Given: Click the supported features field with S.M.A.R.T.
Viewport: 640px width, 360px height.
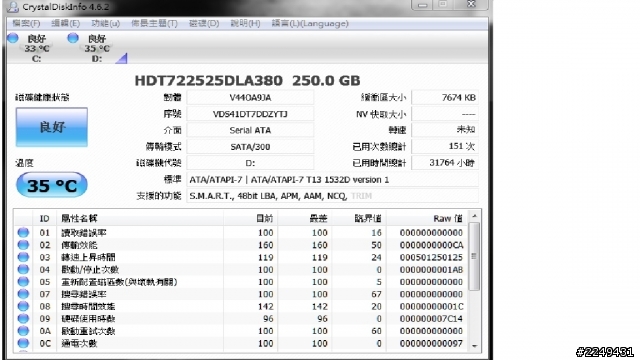Looking at the screenshot, I should (332, 196).
